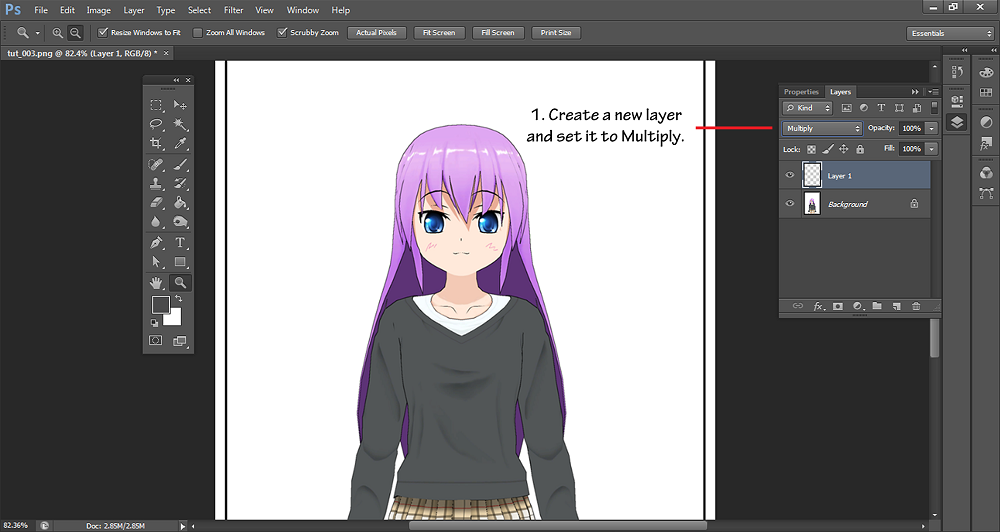Open the Essentials workspace dropdown
This screenshot has width=1000, height=532.
950,33
